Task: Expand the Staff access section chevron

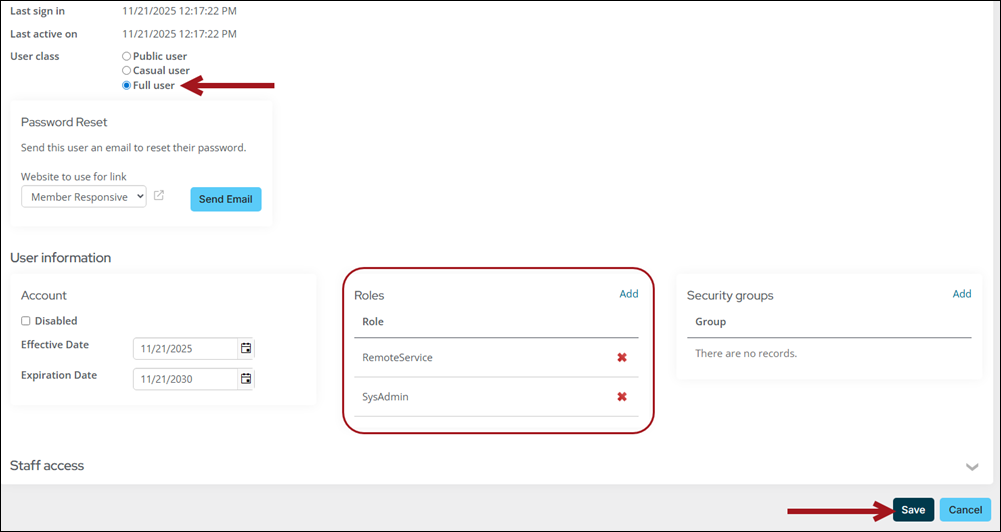Action: coord(971,466)
